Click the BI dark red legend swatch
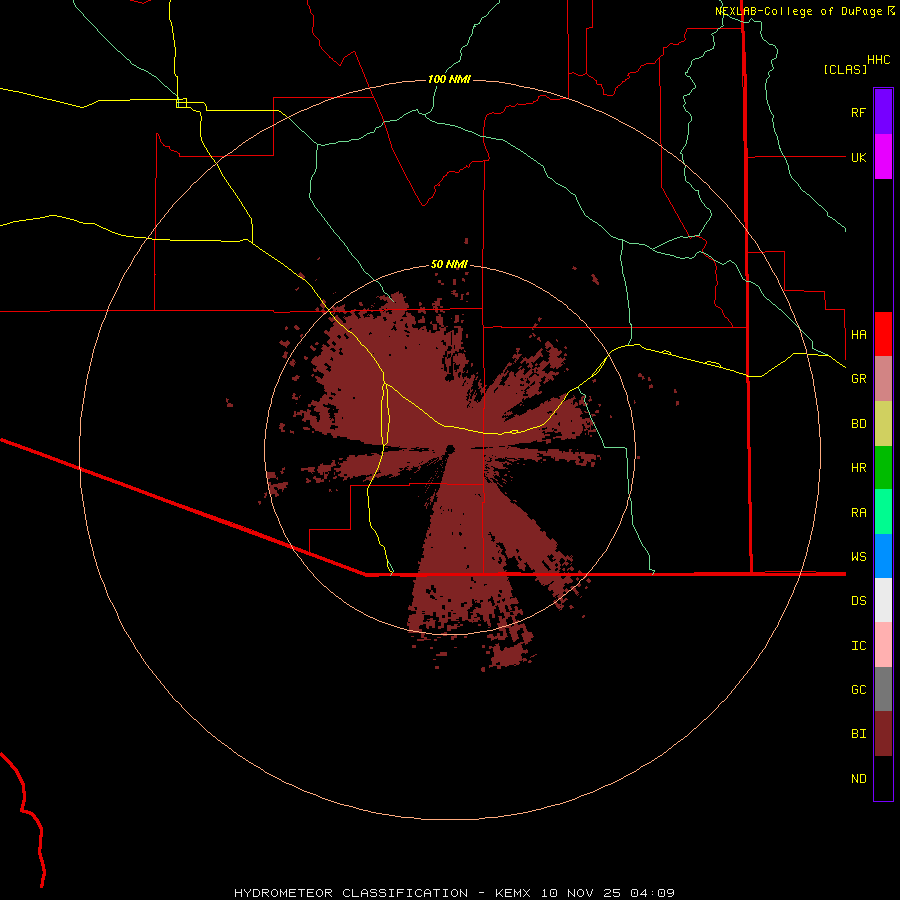The width and height of the screenshot is (900, 900). [x=883, y=734]
